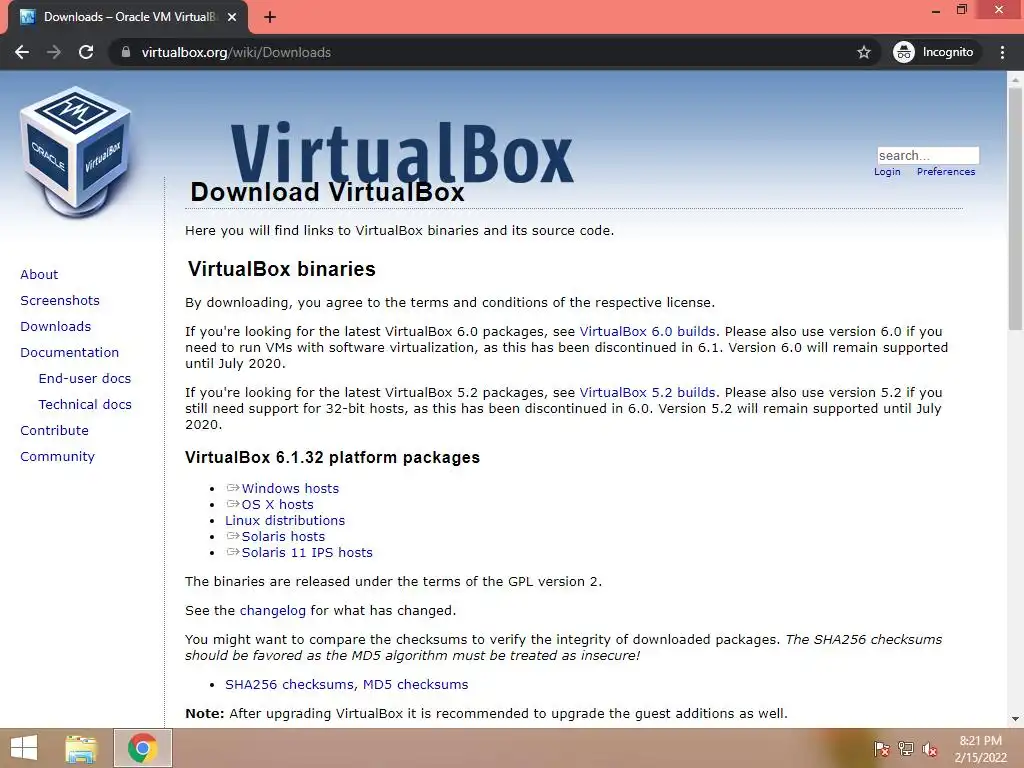This screenshot has width=1024, height=768.
Task: Open Screenshots in the sidebar
Action: pyautogui.click(x=60, y=300)
